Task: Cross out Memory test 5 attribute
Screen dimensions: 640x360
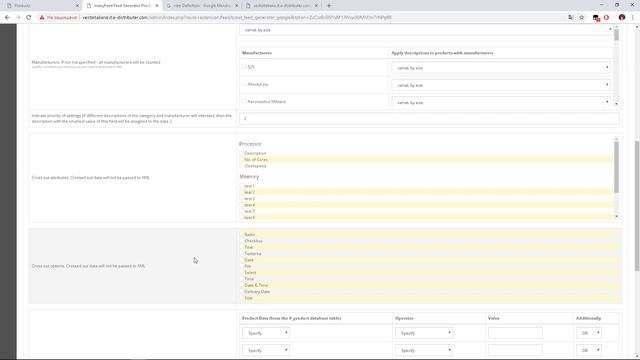Action: 242,211
